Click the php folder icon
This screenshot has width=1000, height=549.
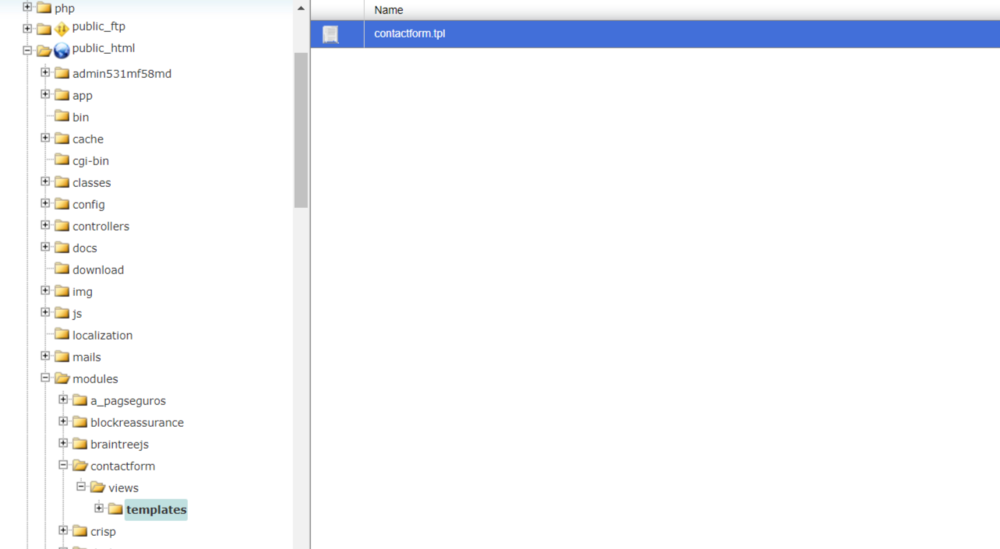click(44, 8)
